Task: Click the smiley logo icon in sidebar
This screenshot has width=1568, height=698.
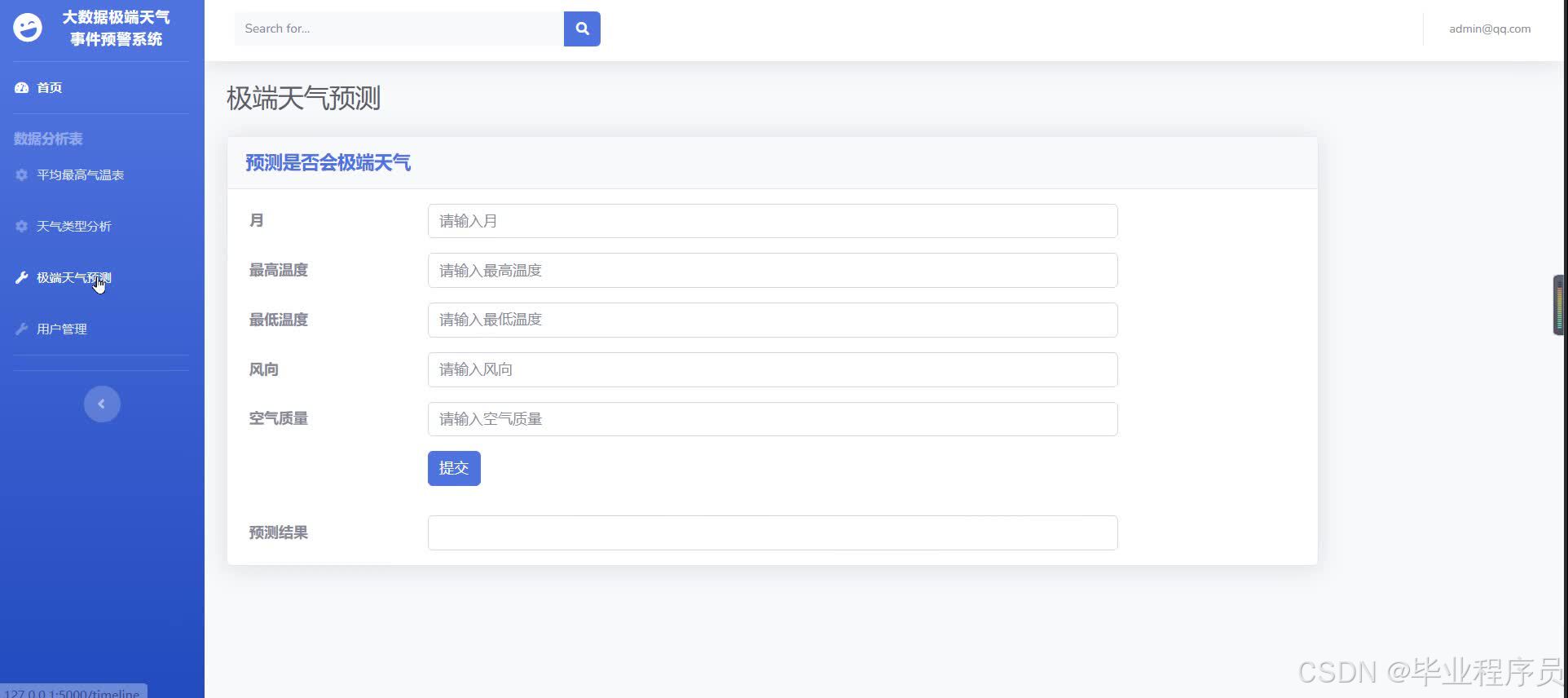Action: click(x=28, y=28)
